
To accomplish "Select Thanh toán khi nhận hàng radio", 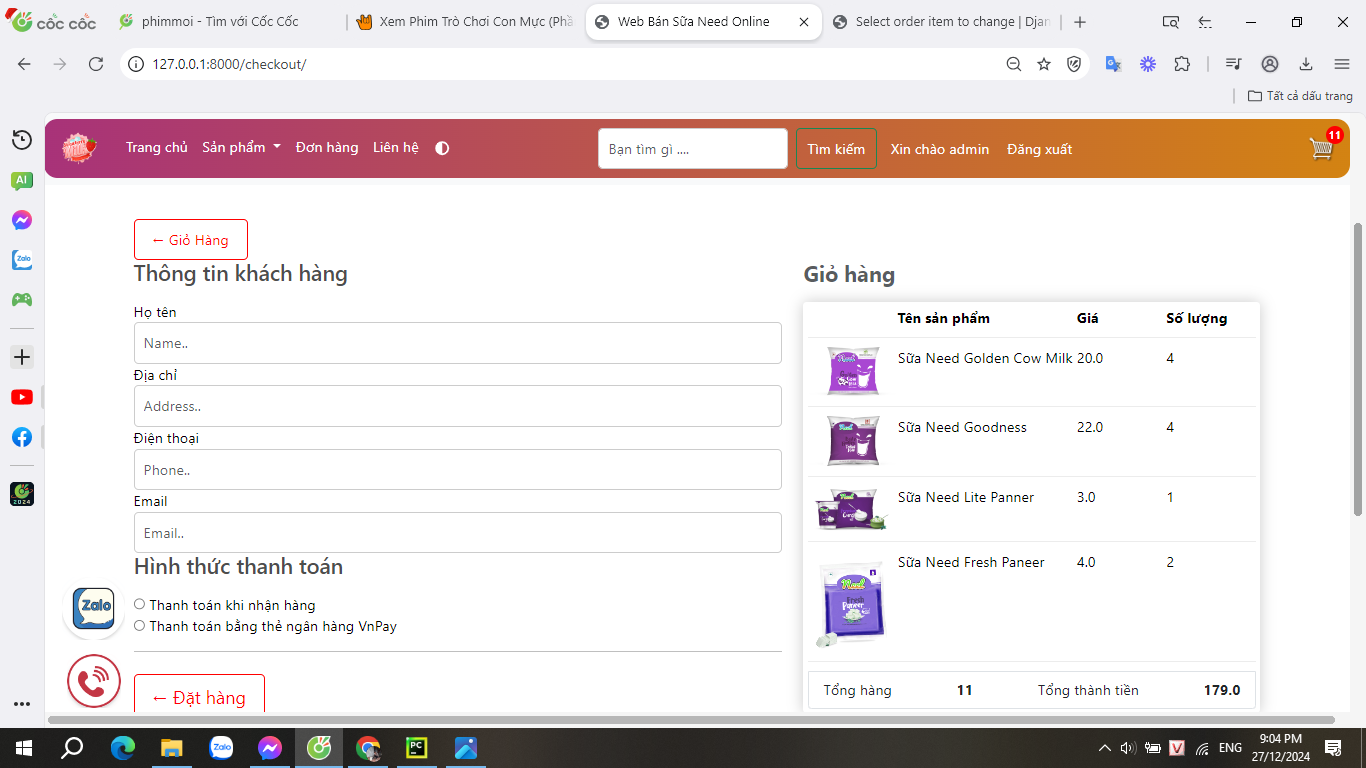I will point(140,604).
